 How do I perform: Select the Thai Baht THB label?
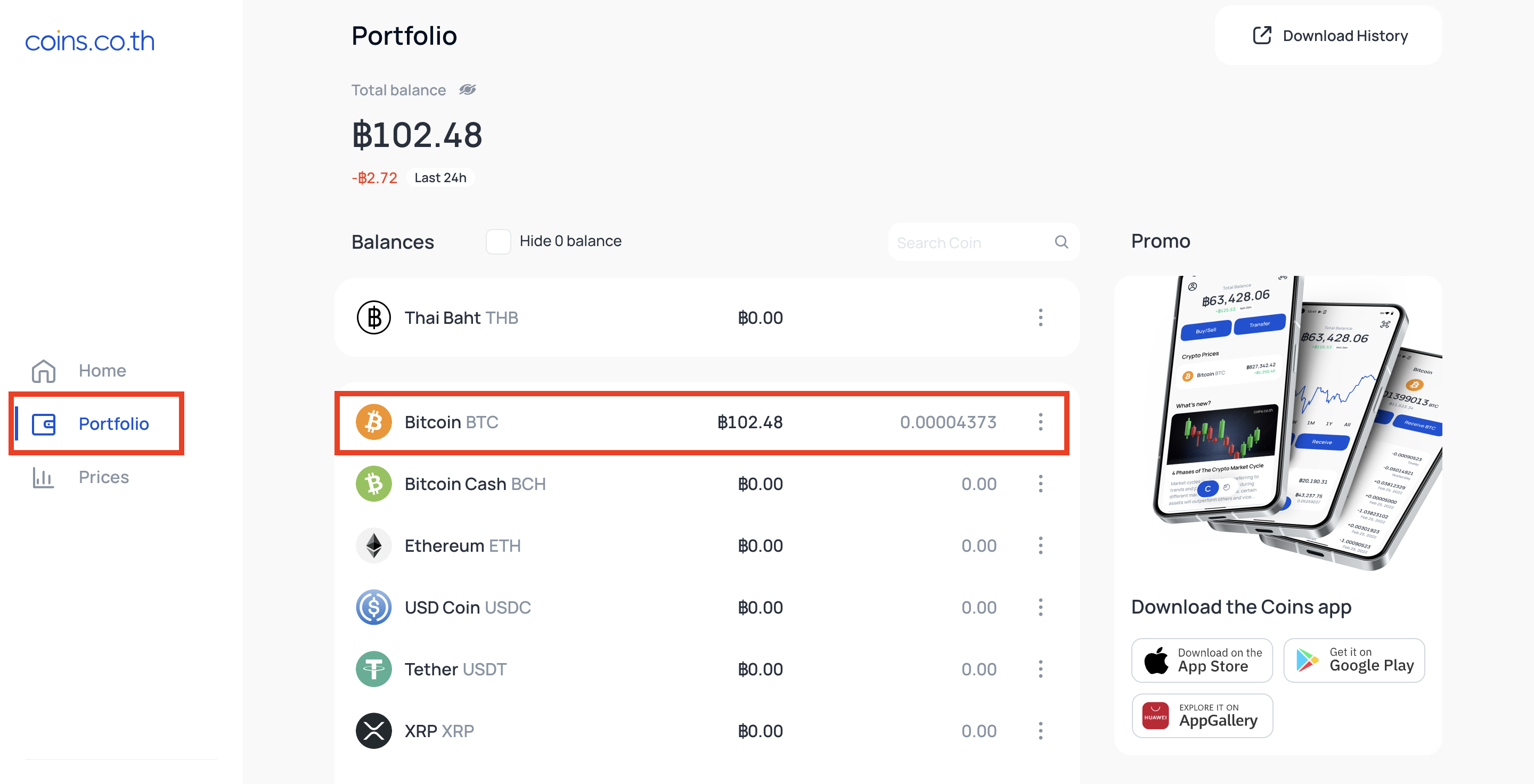(461, 318)
